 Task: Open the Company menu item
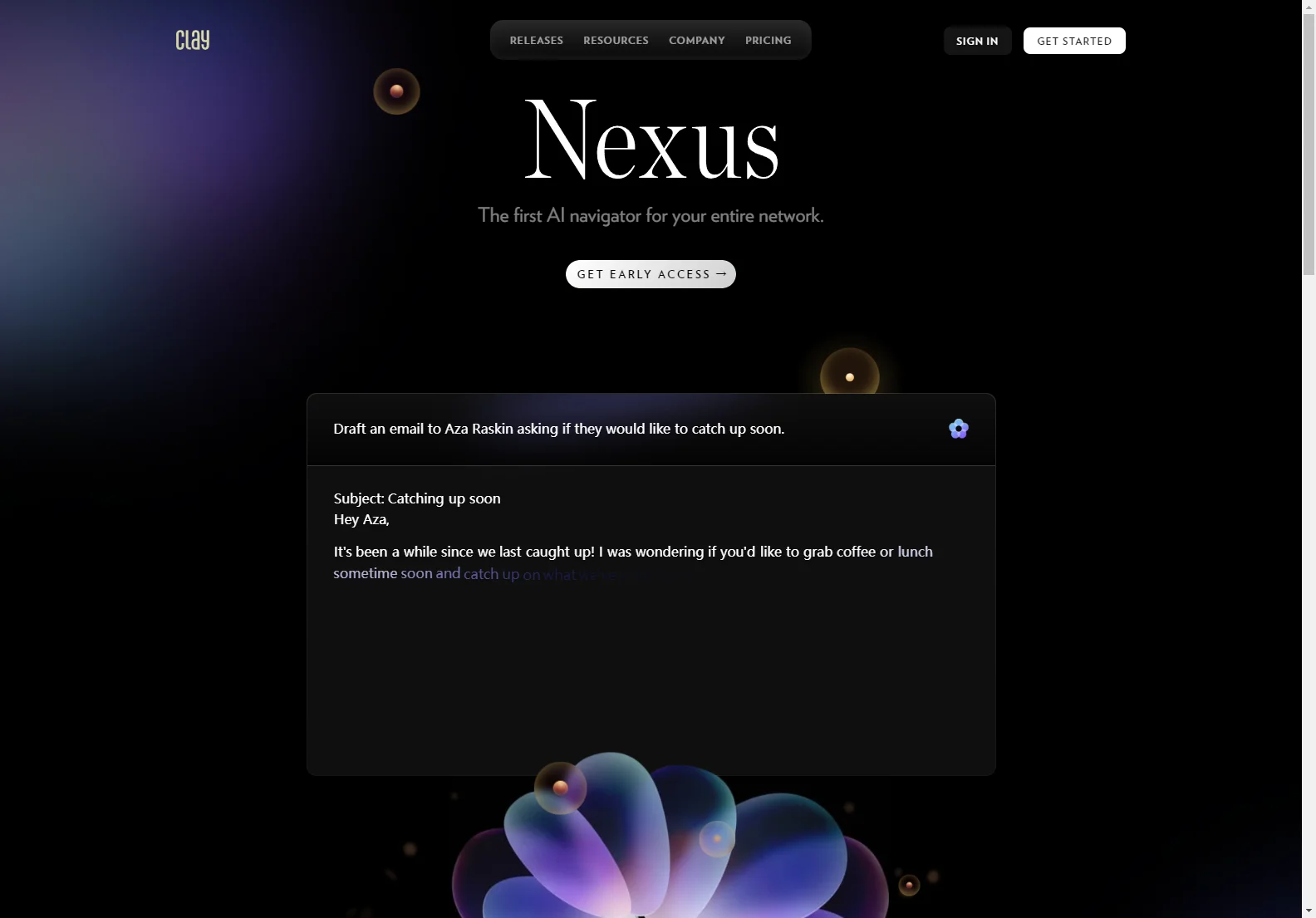[697, 40]
